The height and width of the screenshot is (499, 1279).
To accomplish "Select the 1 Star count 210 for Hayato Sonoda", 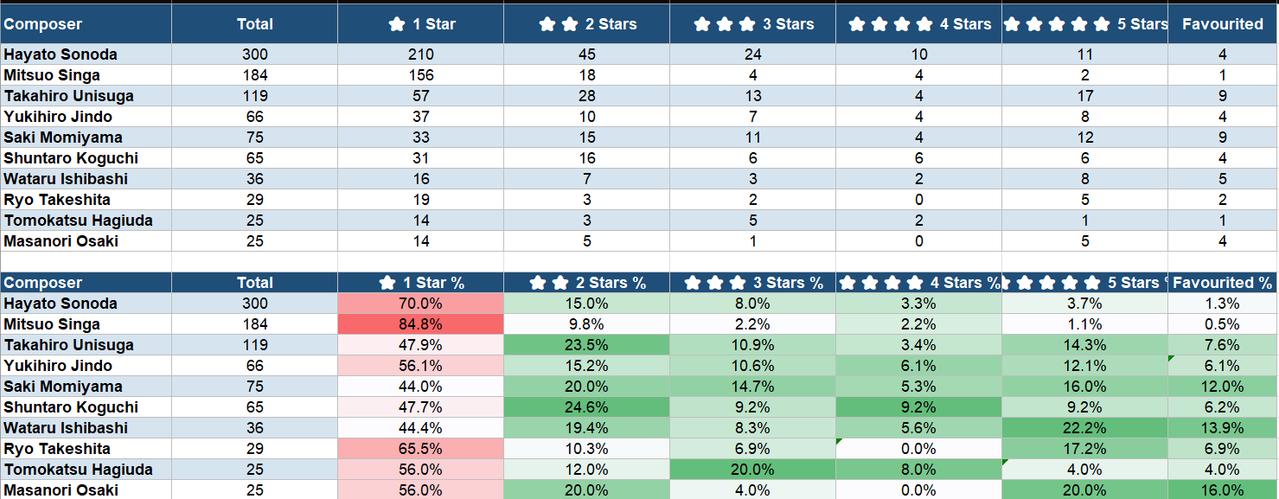I will (420, 54).
